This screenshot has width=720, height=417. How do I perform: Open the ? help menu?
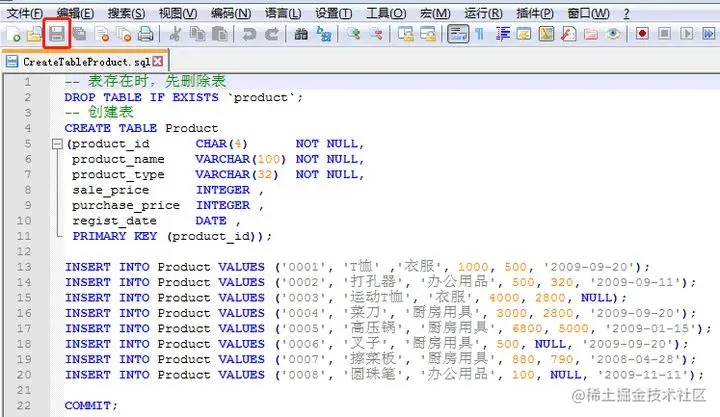(626, 13)
